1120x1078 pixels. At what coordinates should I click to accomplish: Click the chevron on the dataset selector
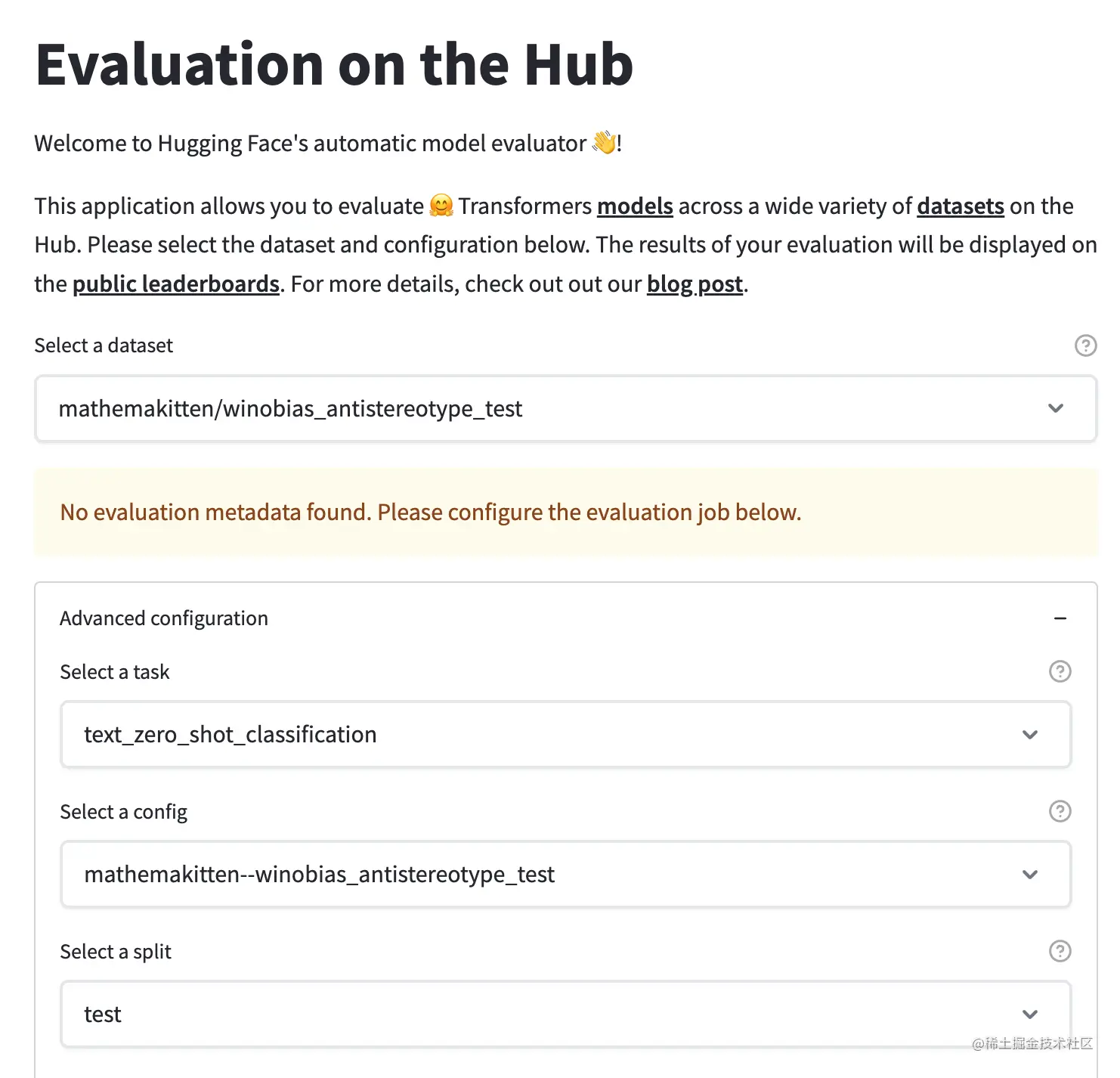pyautogui.click(x=1056, y=408)
